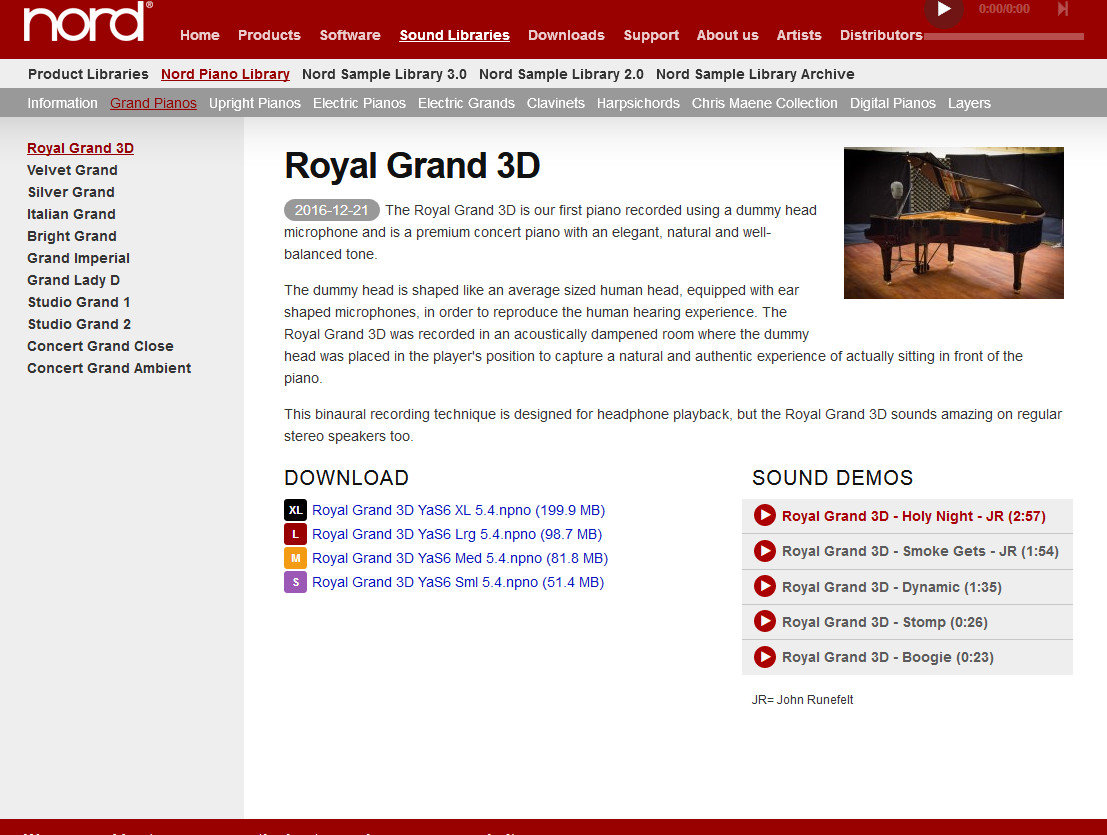Image resolution: width=1107 pixels, height=835 pixels.
Task: Select Italian Grand in sidebar
Action: click(x=71, y=214)
